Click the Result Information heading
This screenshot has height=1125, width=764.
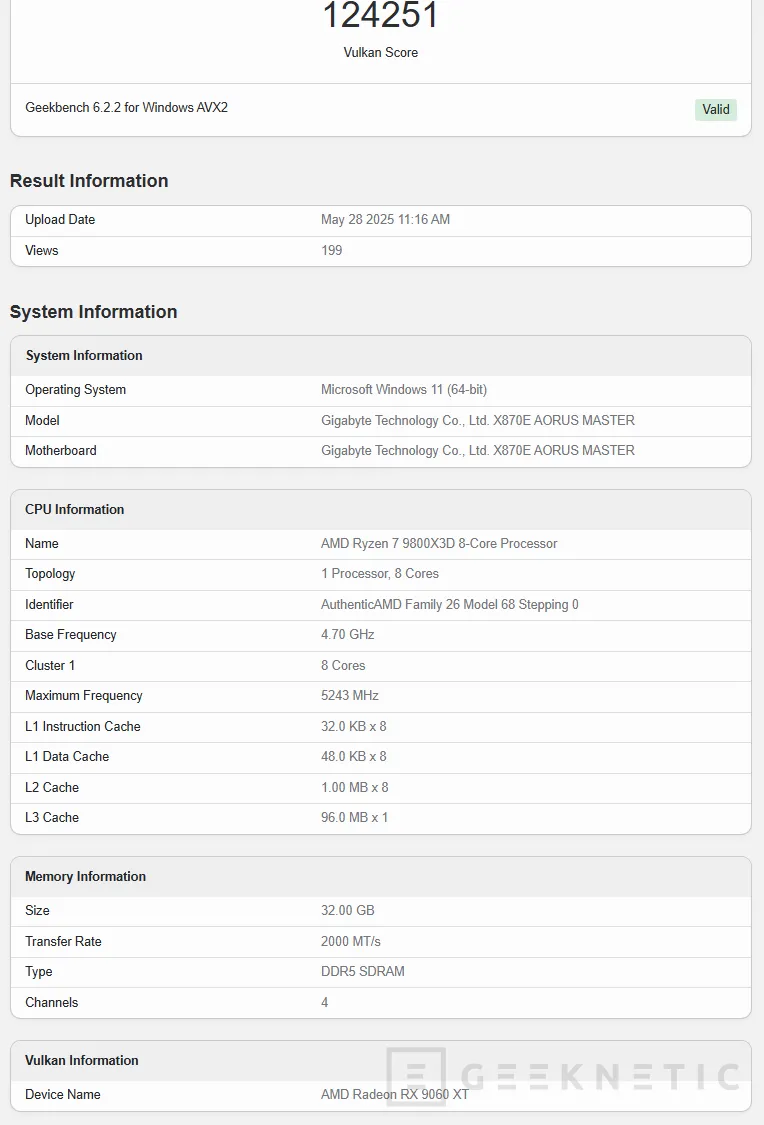coord(89,181)
